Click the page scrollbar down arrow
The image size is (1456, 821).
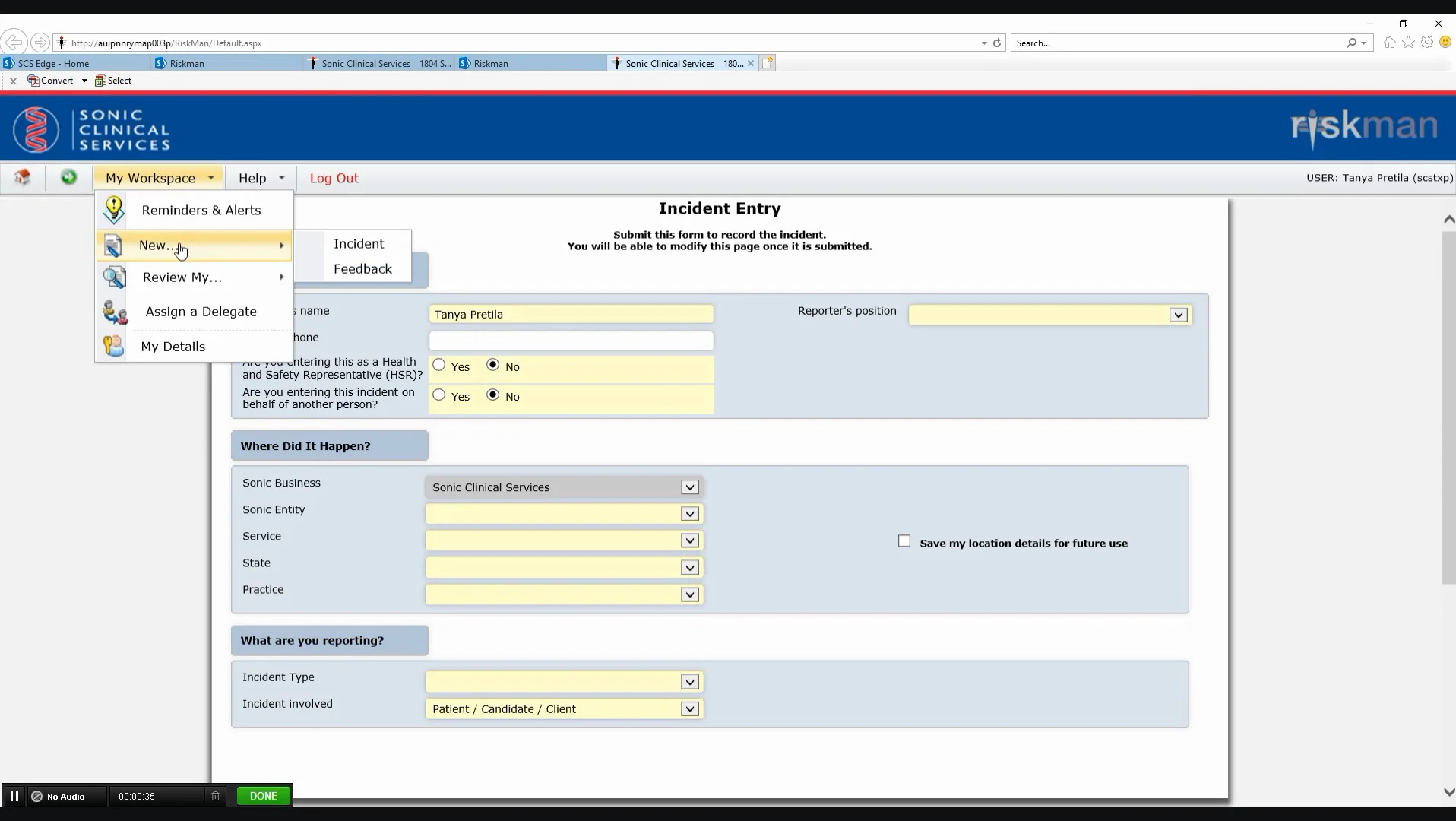1448,791
